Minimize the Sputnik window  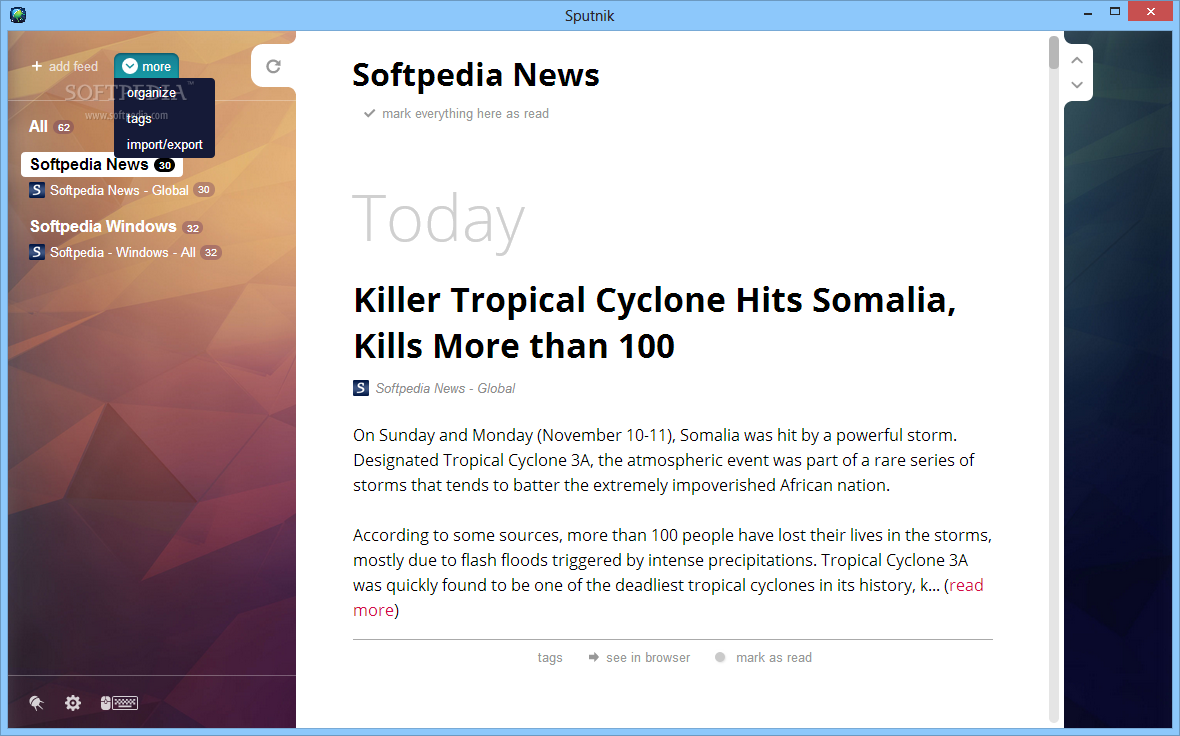click(x=1087, y=12)
